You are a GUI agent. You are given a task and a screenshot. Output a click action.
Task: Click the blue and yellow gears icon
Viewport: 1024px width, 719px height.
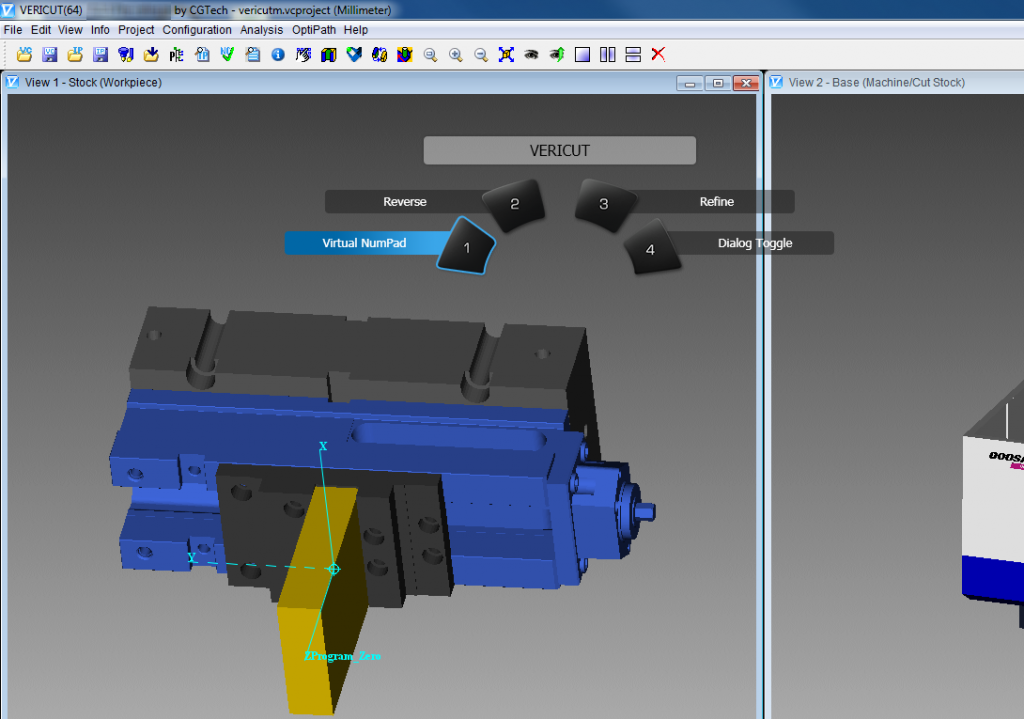(379, 55)
